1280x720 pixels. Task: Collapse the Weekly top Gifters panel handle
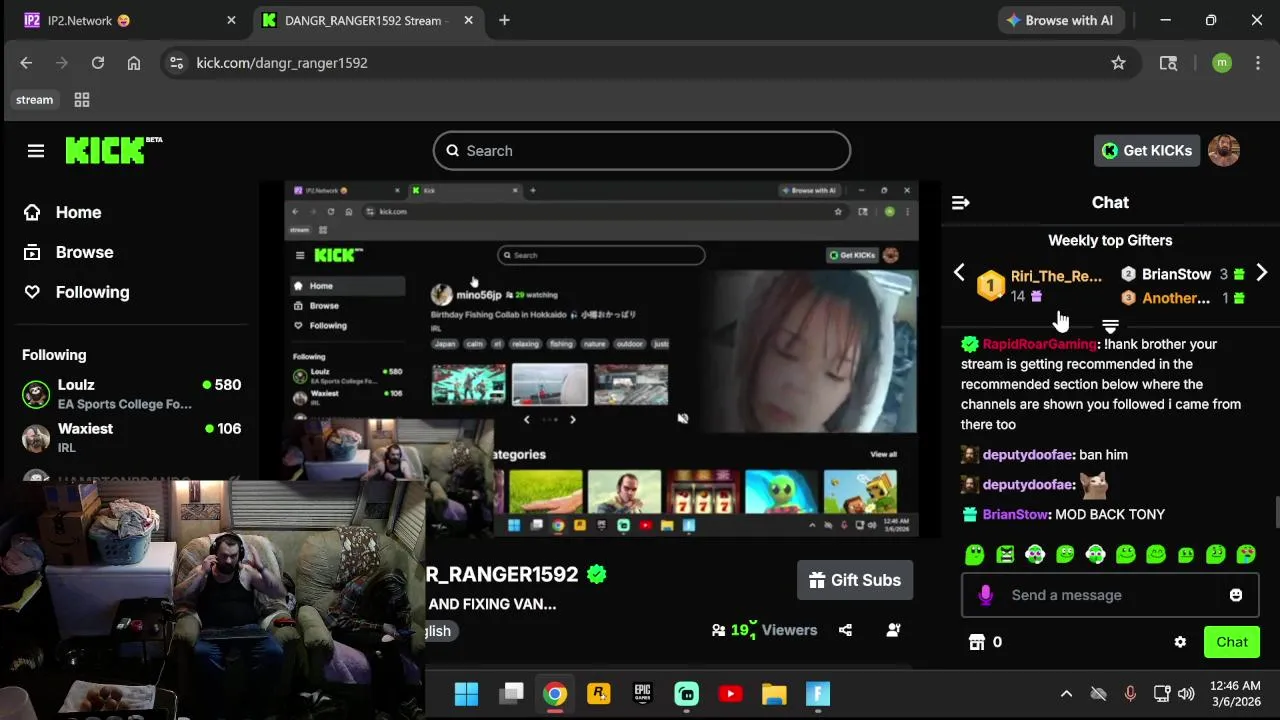click(x=1110, y=327)
